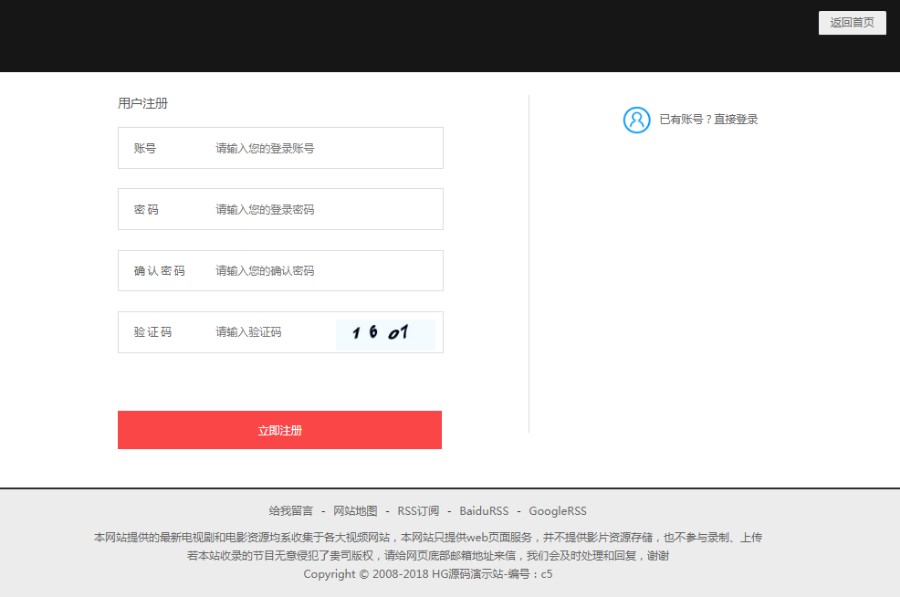Click the circular user avatar icon
The image size is (900, 597).
click(x=637, y=119)
